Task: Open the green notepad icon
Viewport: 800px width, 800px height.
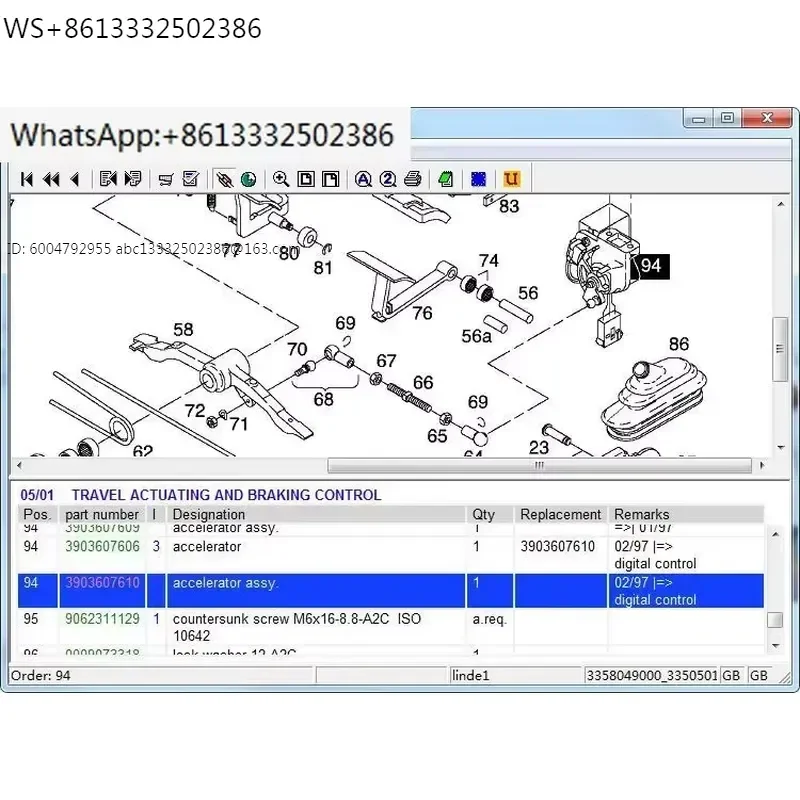Action: [445, 180]
